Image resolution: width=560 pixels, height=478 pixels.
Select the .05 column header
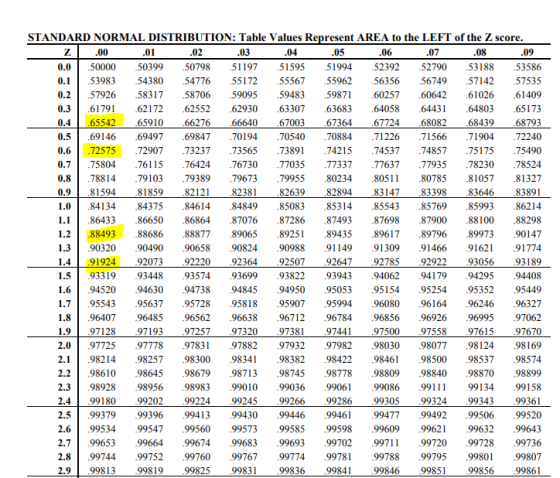coord(338,53)
